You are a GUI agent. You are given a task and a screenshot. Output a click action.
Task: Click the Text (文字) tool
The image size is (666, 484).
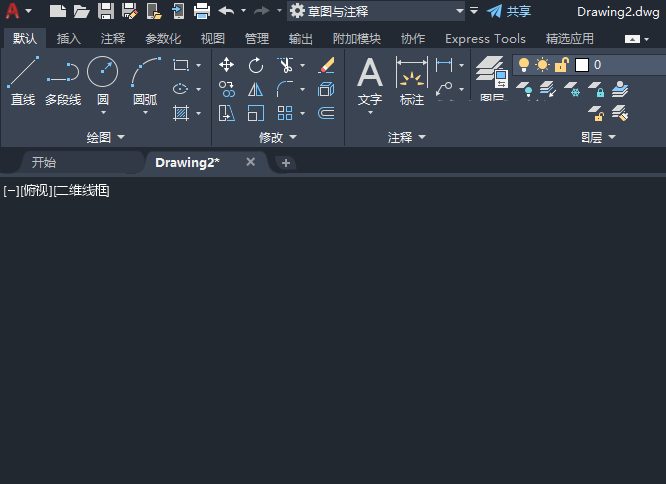coord(370,81)
